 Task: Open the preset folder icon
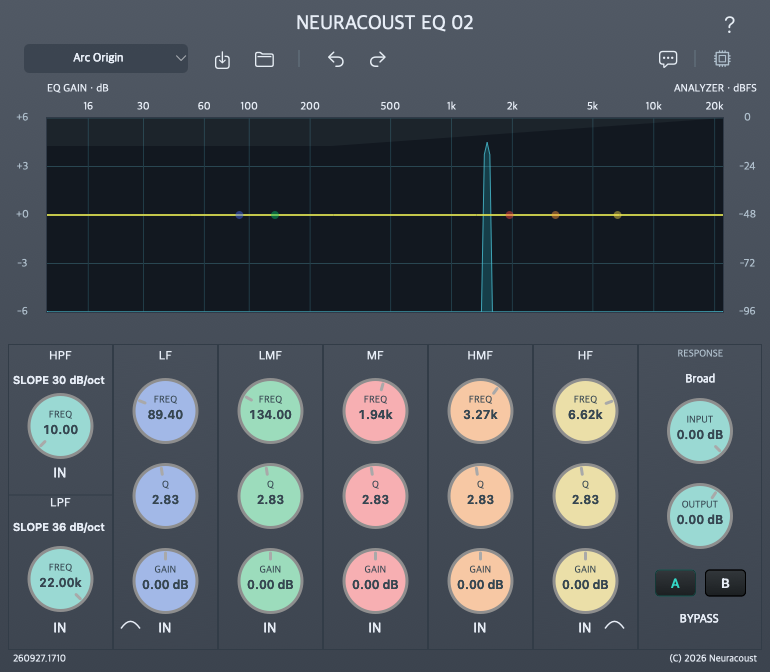[x=264, y=59]
